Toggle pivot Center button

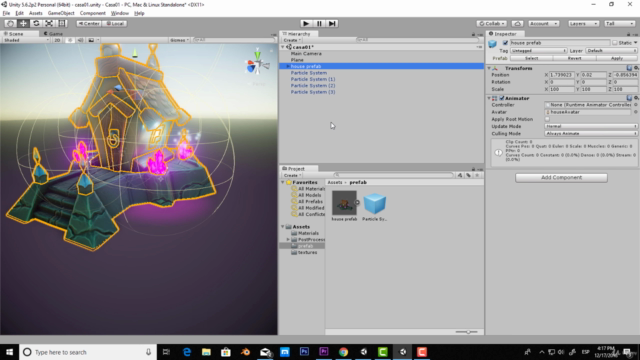click(89, 24)
